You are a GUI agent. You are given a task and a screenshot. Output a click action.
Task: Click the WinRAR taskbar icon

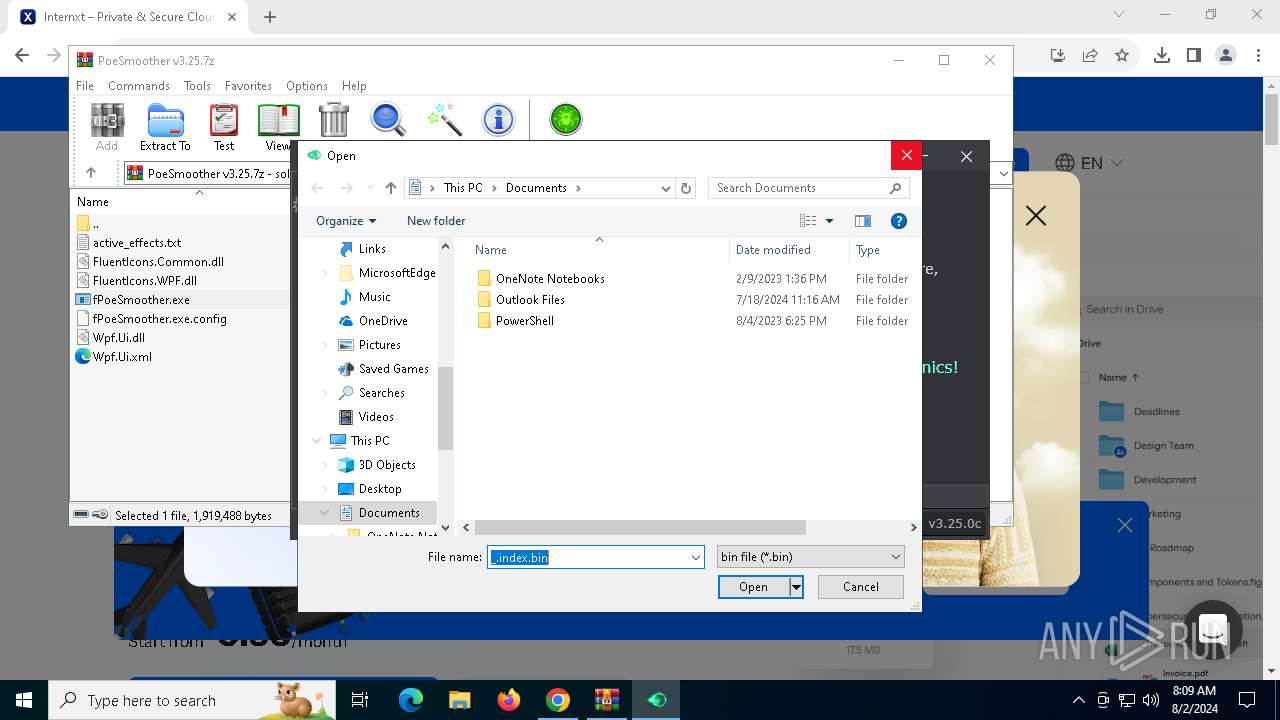pos(607,700)
